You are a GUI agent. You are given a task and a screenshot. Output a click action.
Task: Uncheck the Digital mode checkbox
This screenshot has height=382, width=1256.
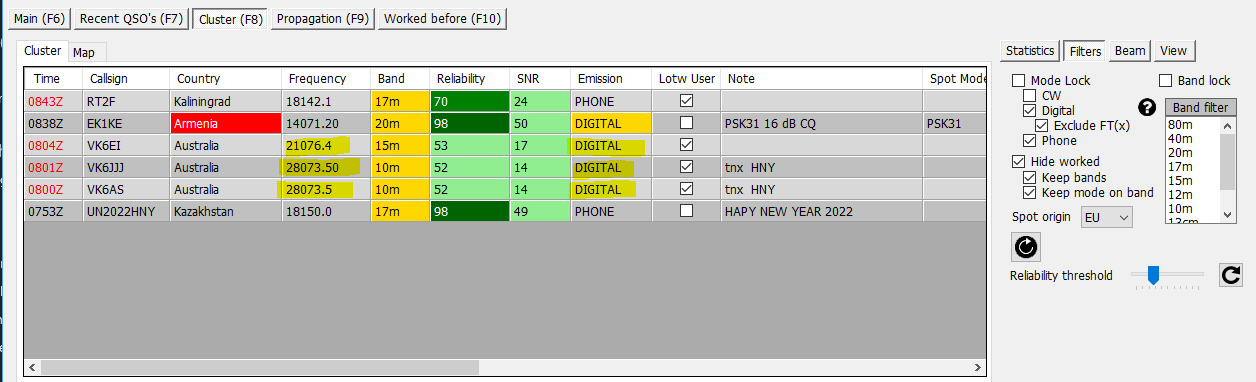[1029, 111]
